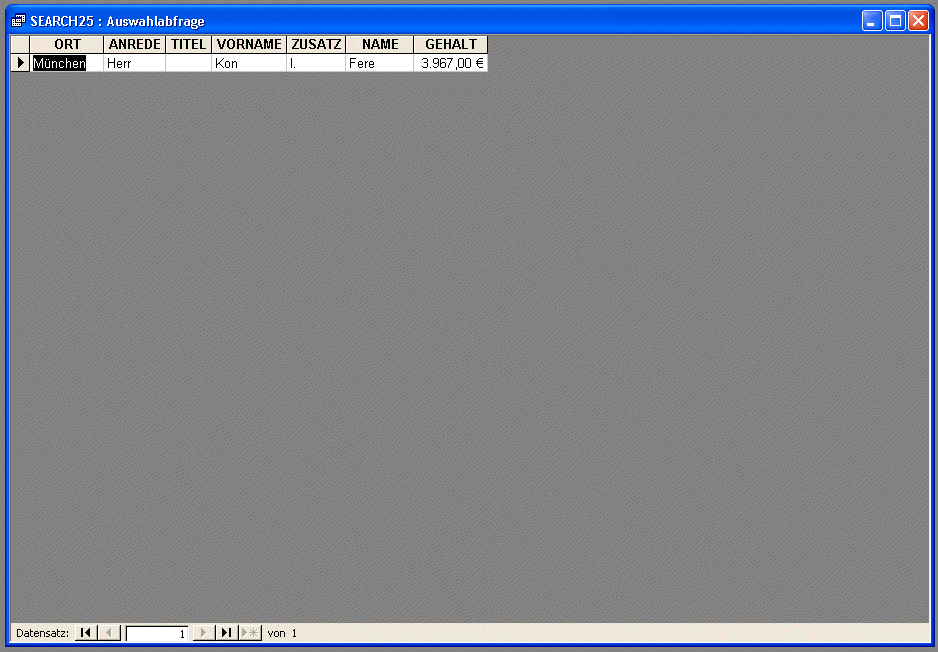This screenshot has height=652, width=938.
Task: Click the Fere cell under NAME
Action: [380, 63]
